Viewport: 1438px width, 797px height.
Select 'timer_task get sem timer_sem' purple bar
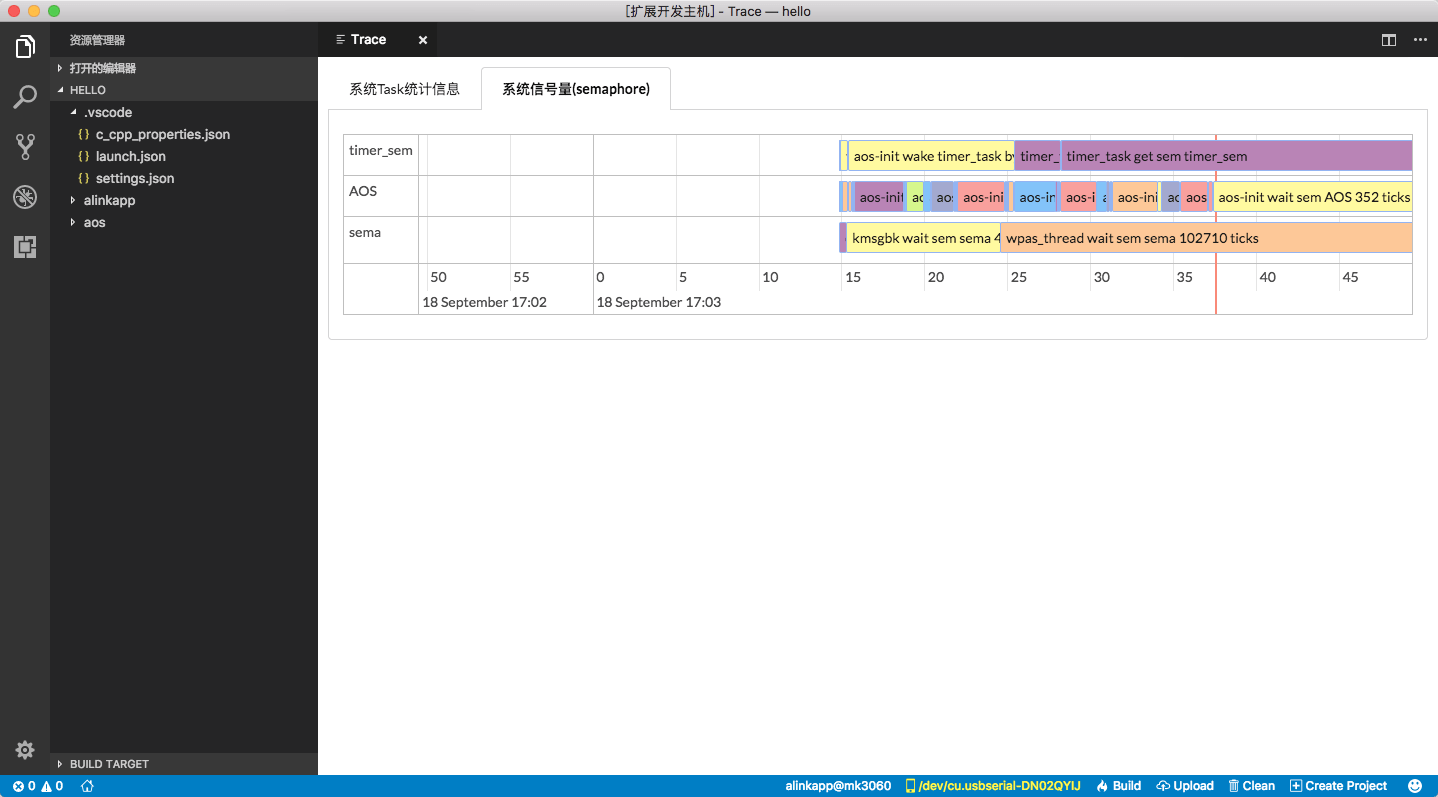coord(1236,156)
